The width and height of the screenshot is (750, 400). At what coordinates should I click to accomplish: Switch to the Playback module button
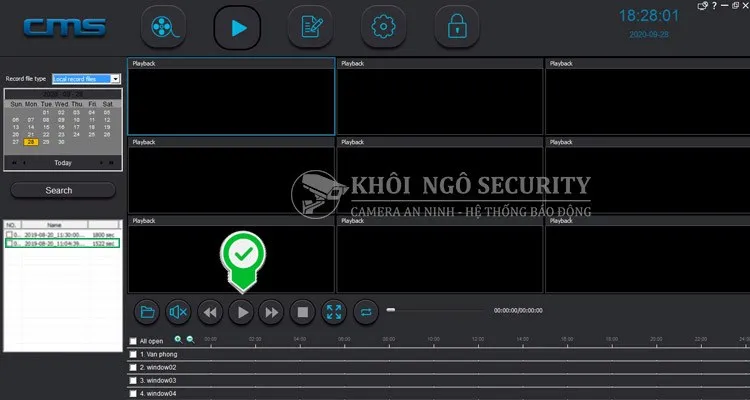click(x=237, y=27)
